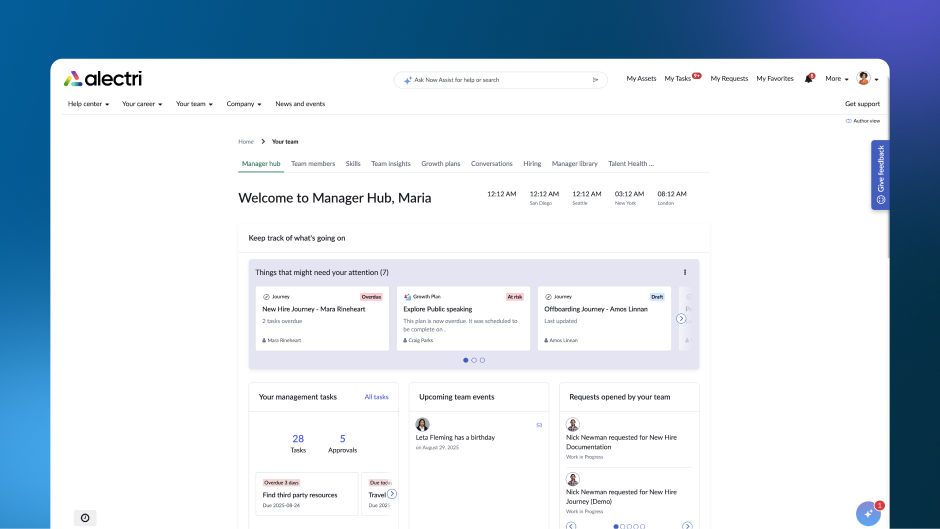
Task: Open the Find third party resources task
Action: [x=307, y=494]
